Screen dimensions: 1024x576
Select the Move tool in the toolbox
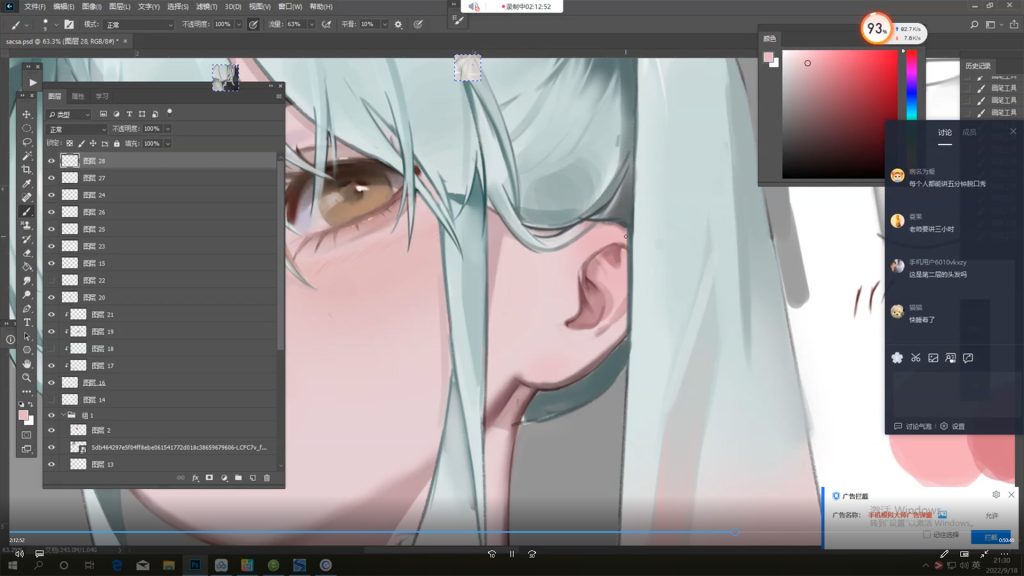pyautogui.click(x=27, y=114)
